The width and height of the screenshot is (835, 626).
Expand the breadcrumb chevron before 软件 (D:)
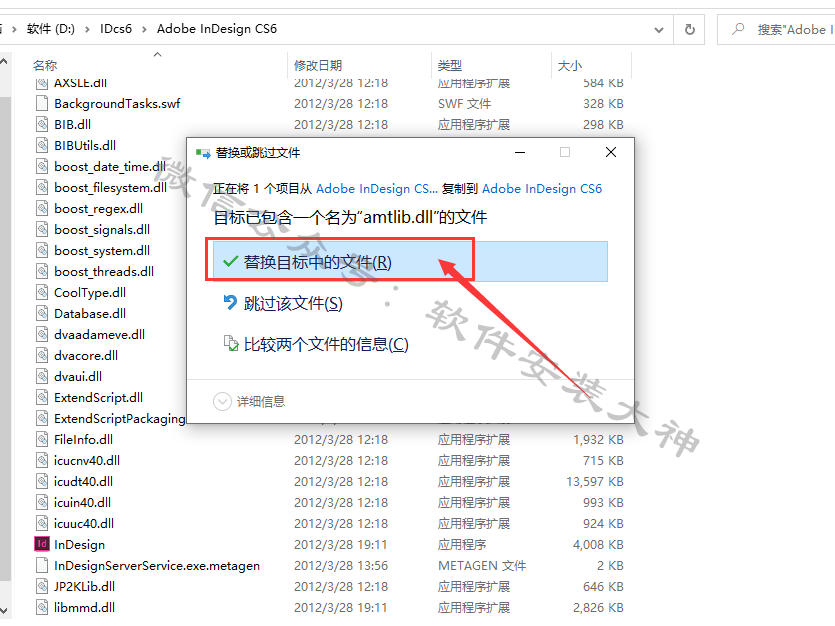14,29
